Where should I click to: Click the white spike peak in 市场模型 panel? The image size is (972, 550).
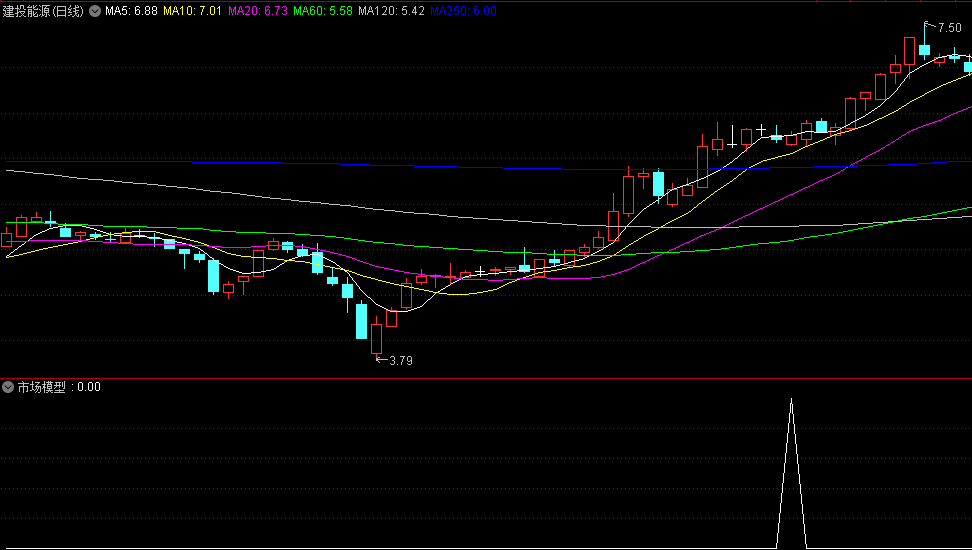point(791,400)
